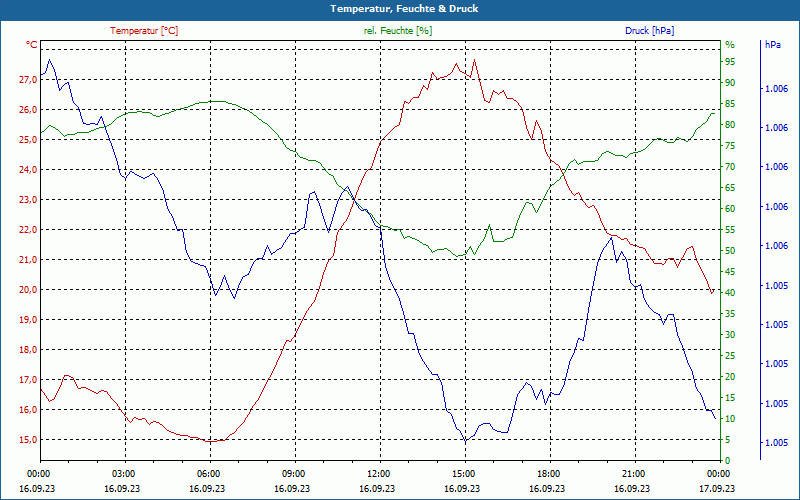Select the green rel. Feuchte [%] legend label
This screenshot has height=500, width=800.
397,31
